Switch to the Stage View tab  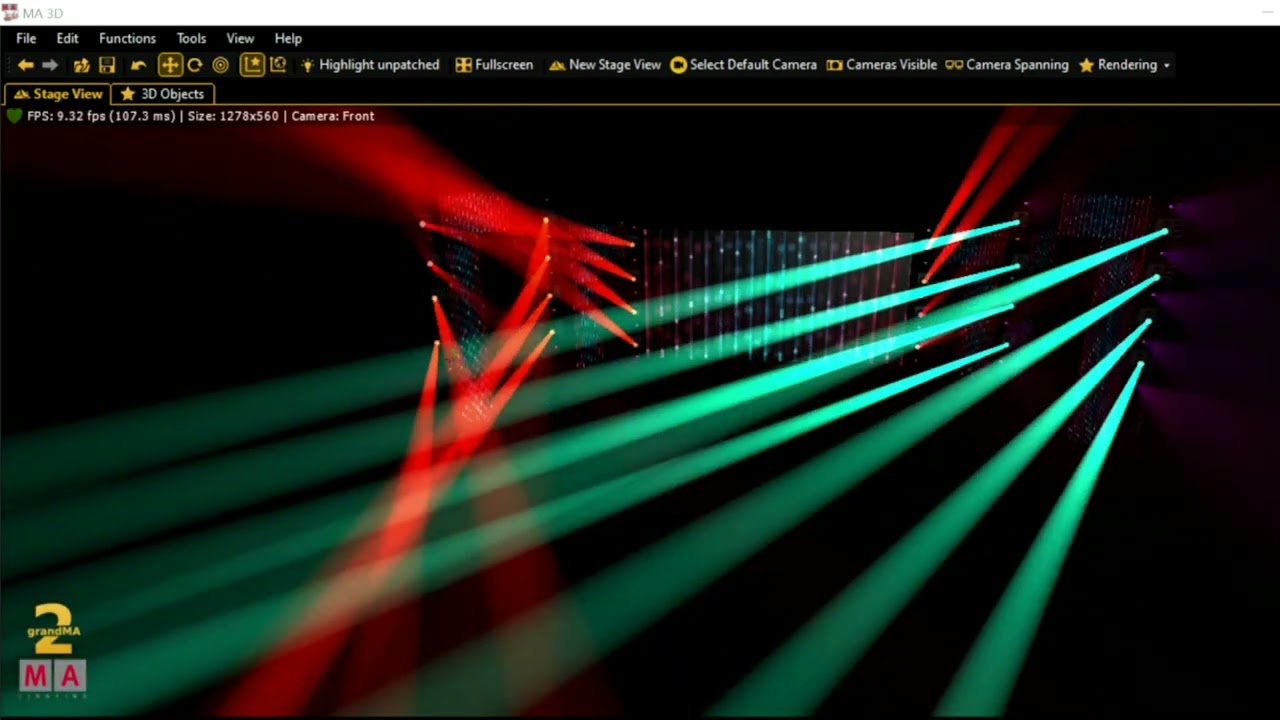[58, 94]
